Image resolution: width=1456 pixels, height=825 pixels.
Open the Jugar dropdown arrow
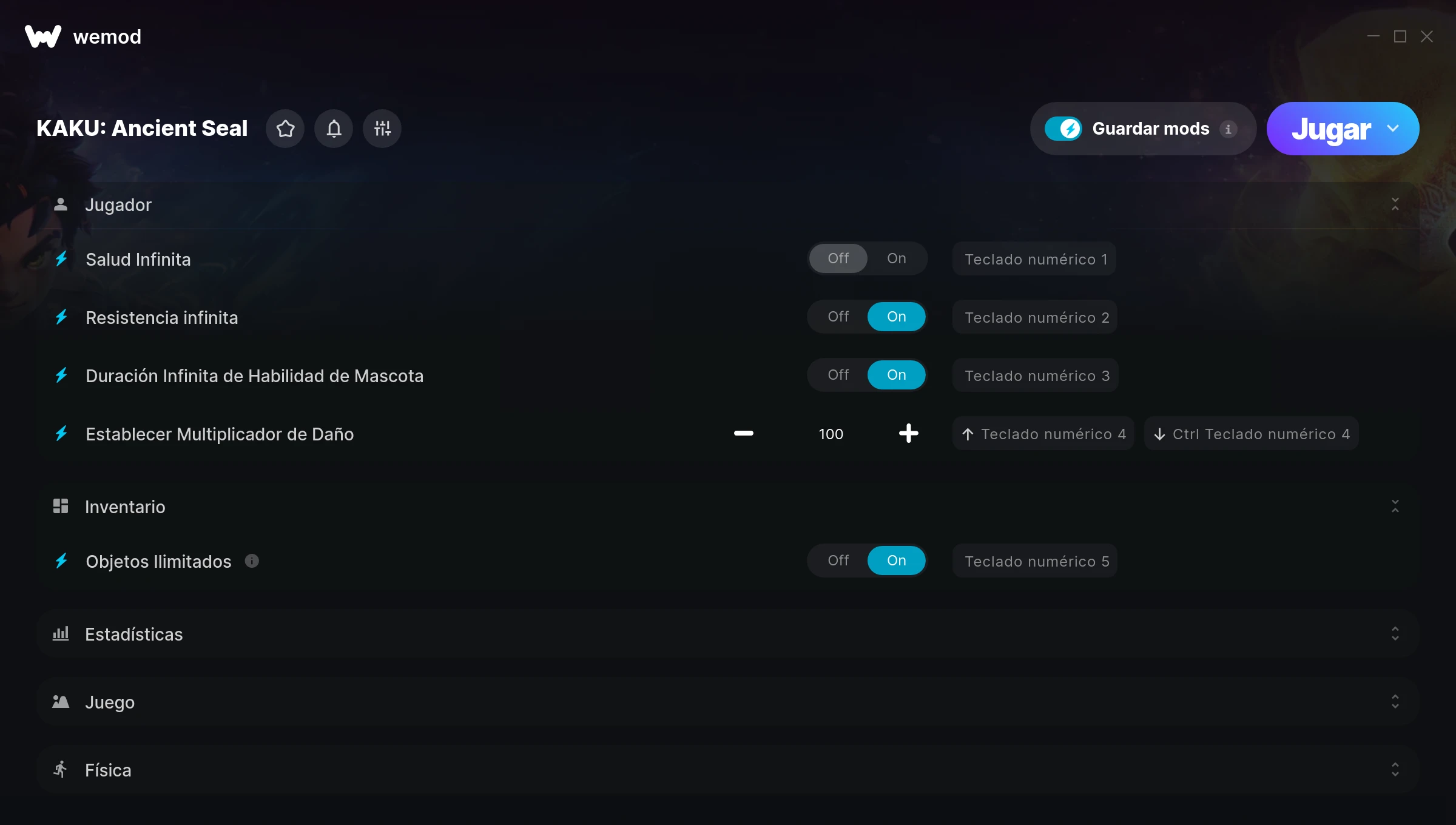tap(1393, 129)
